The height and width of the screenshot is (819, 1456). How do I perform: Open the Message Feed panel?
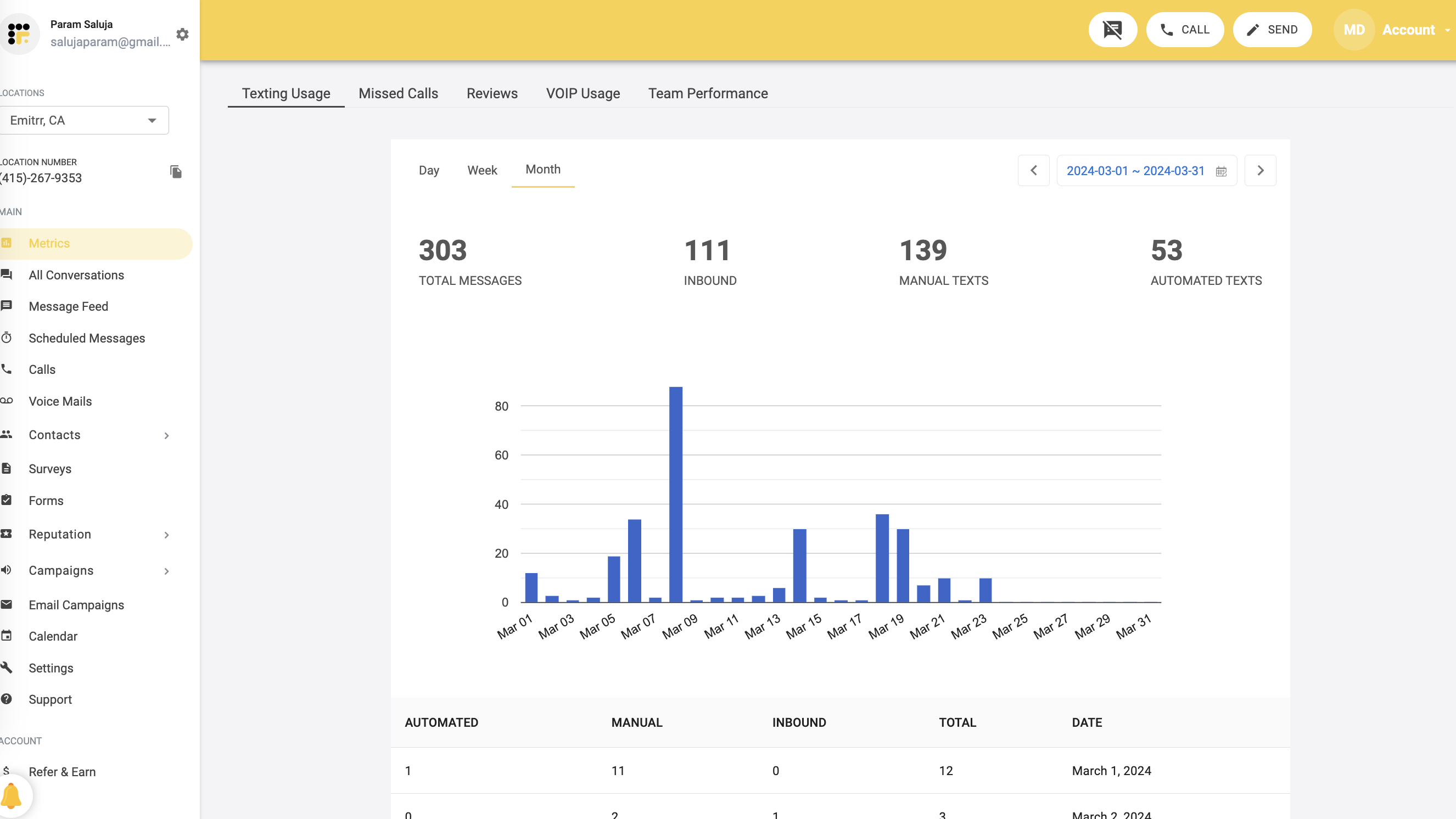click(68, 306)
